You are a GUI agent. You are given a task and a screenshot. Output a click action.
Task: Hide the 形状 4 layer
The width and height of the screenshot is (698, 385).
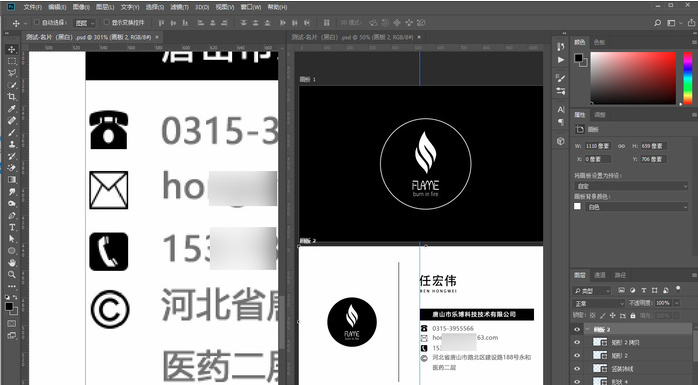point(577,381)
